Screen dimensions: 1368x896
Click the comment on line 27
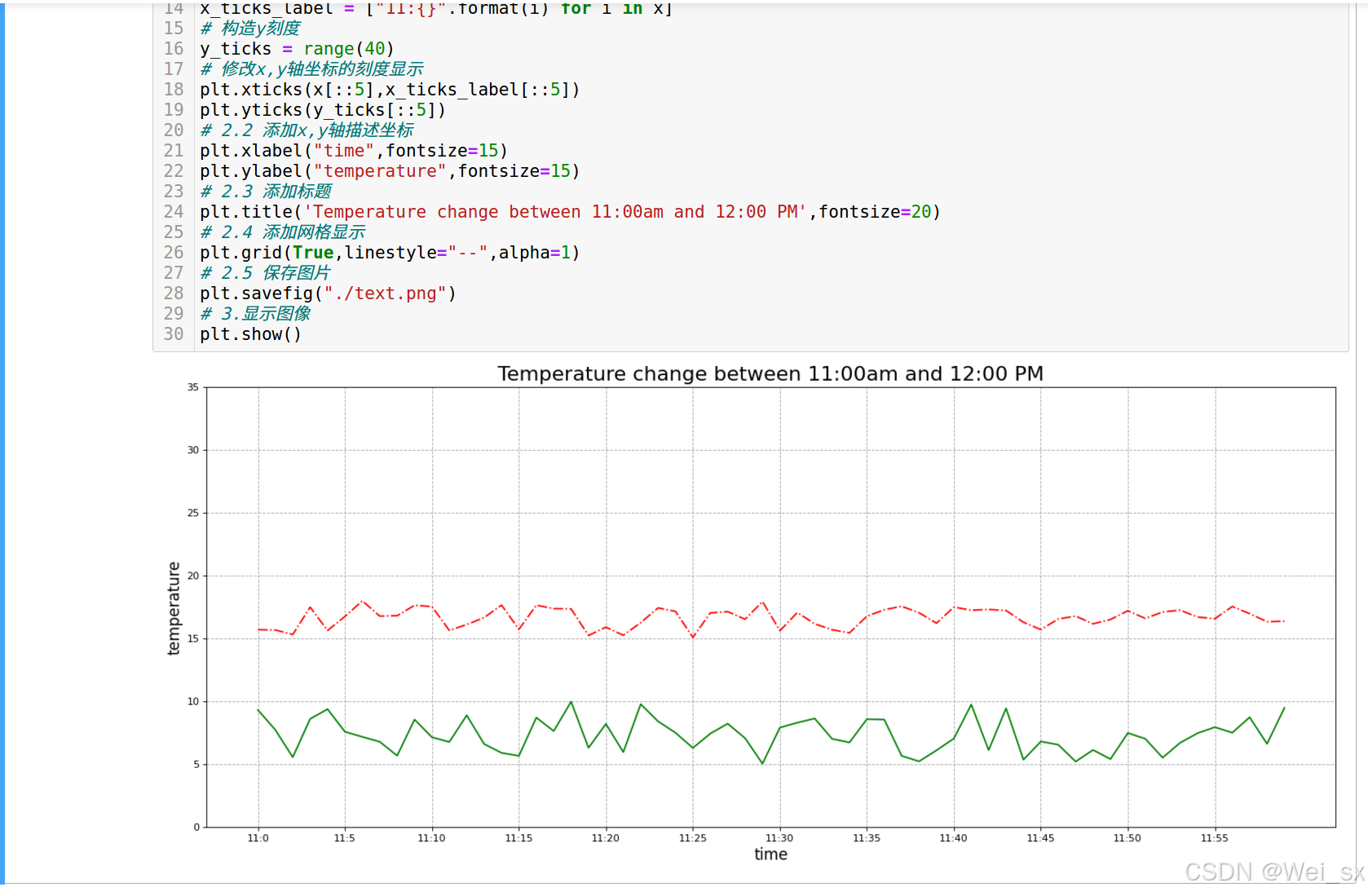266,273
